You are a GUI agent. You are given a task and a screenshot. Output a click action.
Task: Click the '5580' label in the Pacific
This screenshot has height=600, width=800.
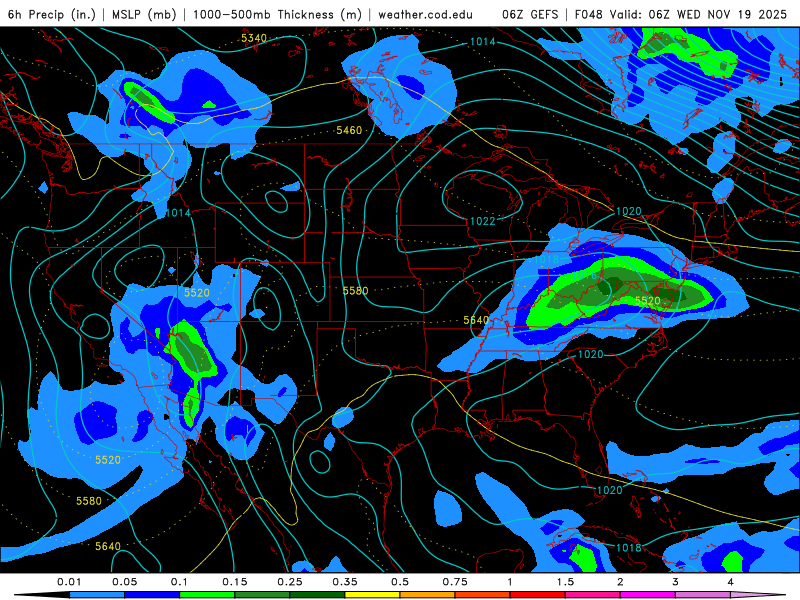point(89,501)
